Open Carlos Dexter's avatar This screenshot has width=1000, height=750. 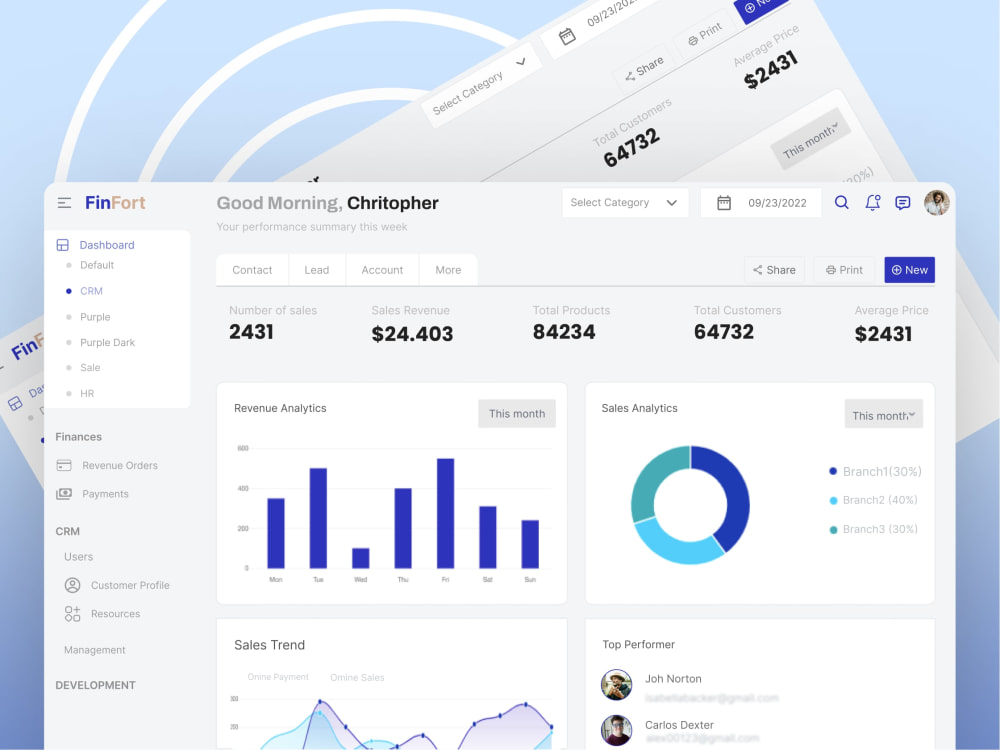(616, 730)
